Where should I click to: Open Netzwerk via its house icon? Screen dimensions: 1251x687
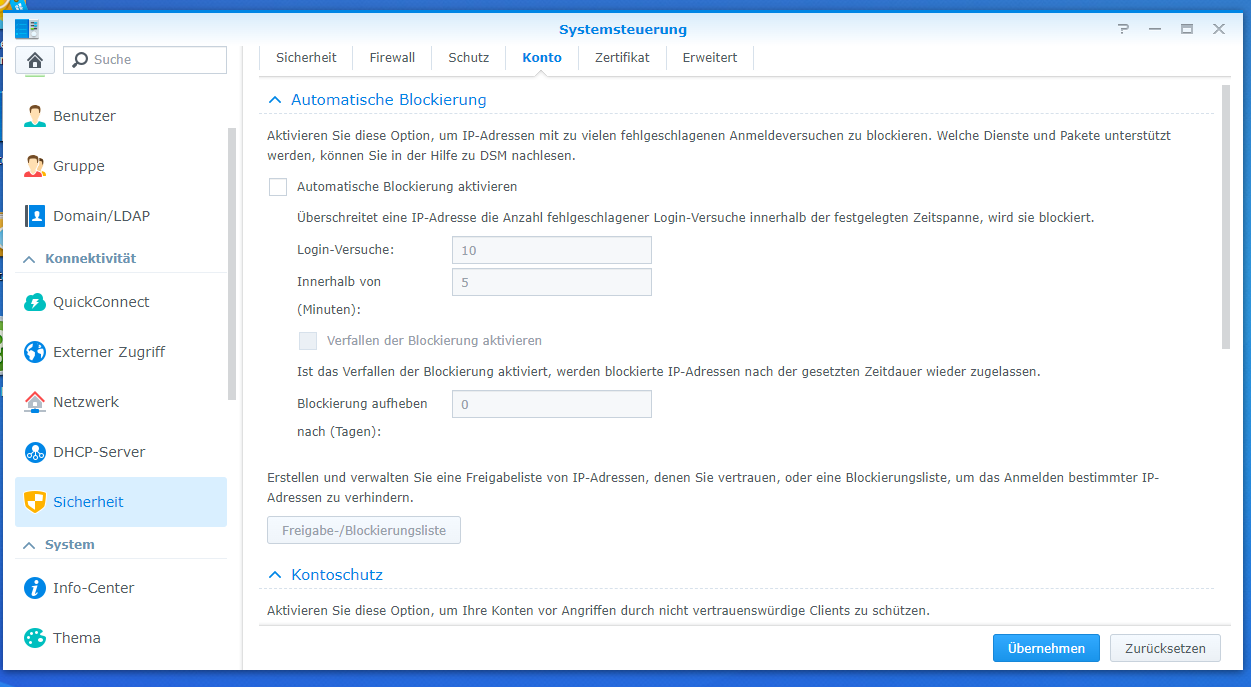click(x=35, y=402)
